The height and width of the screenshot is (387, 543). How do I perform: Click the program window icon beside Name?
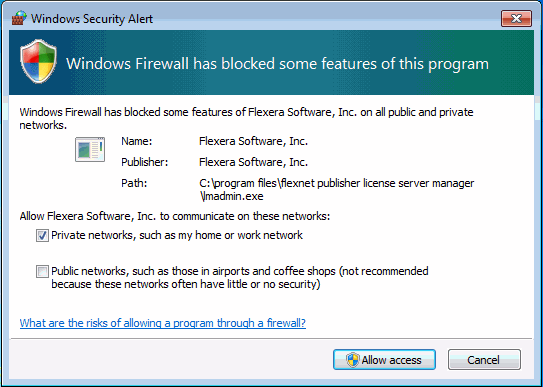pyautogui.click(x=90, y=149)
